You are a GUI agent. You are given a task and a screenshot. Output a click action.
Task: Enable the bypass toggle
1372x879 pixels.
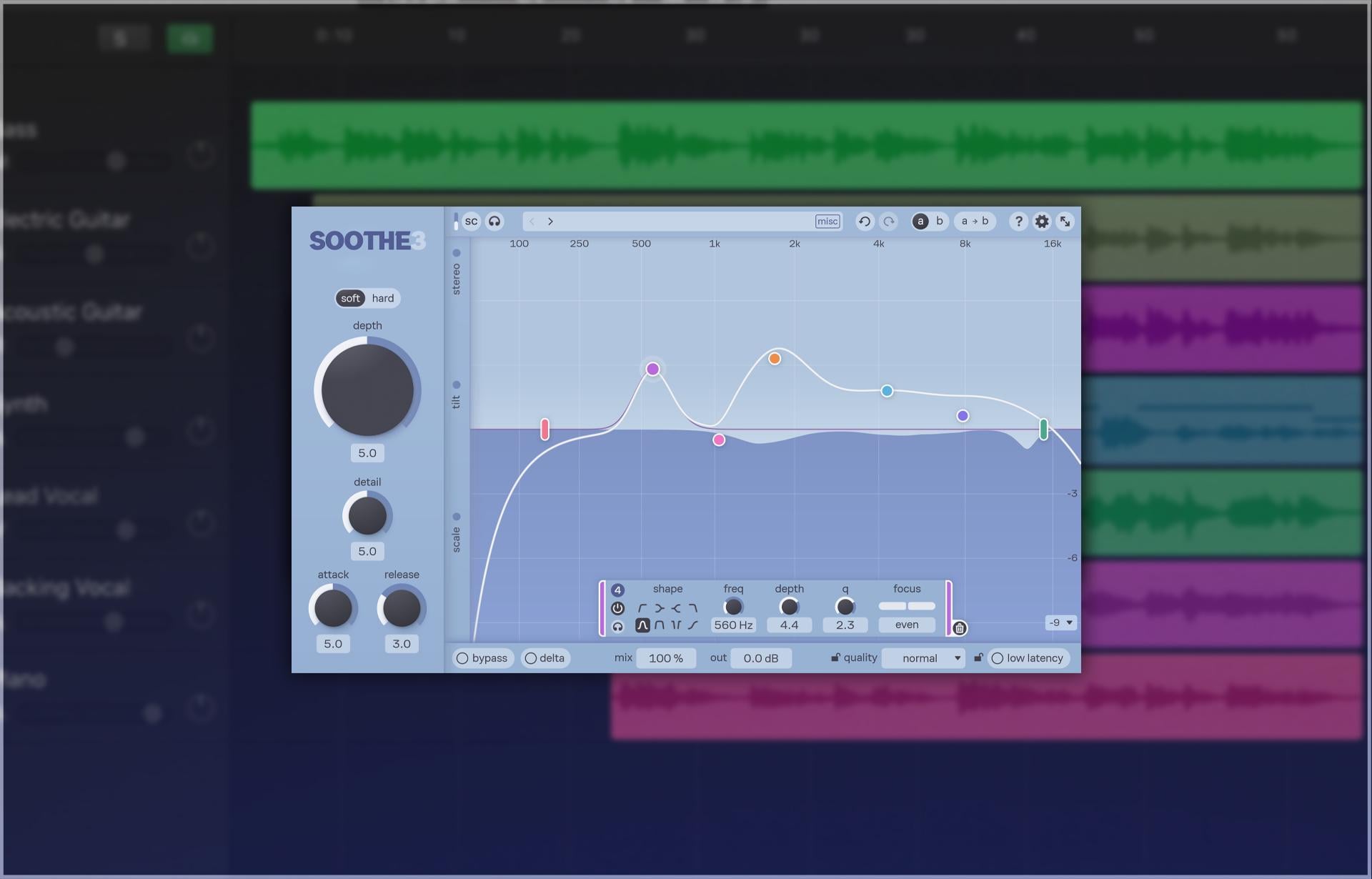coord(482,658)
